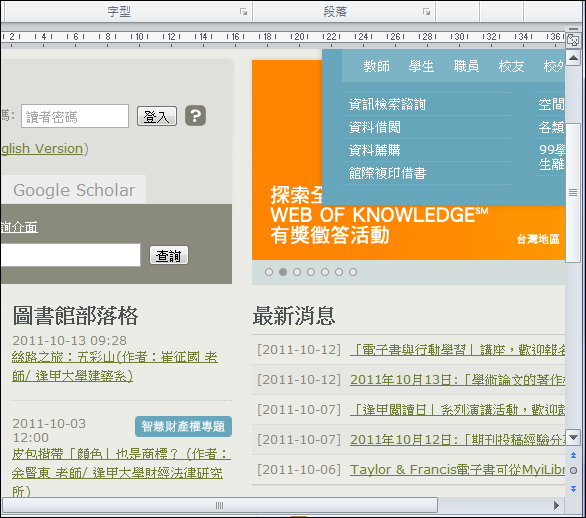The width and height of the screenshot is (586, 518).
Task: Click the 查詢介面 underlined link
Action: pos(19,227)
